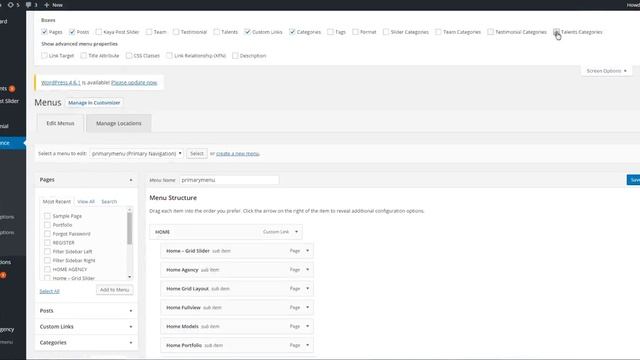Image resolution: width=640 pixels, height=360 pixels.
Task: Open the View All pages tab
Action: coord(86,202)
